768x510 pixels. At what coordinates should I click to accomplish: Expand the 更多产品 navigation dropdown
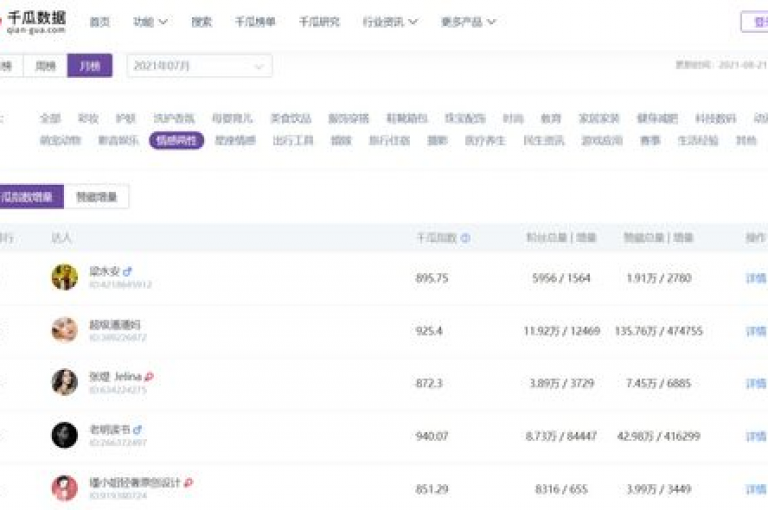click(468, 22)
